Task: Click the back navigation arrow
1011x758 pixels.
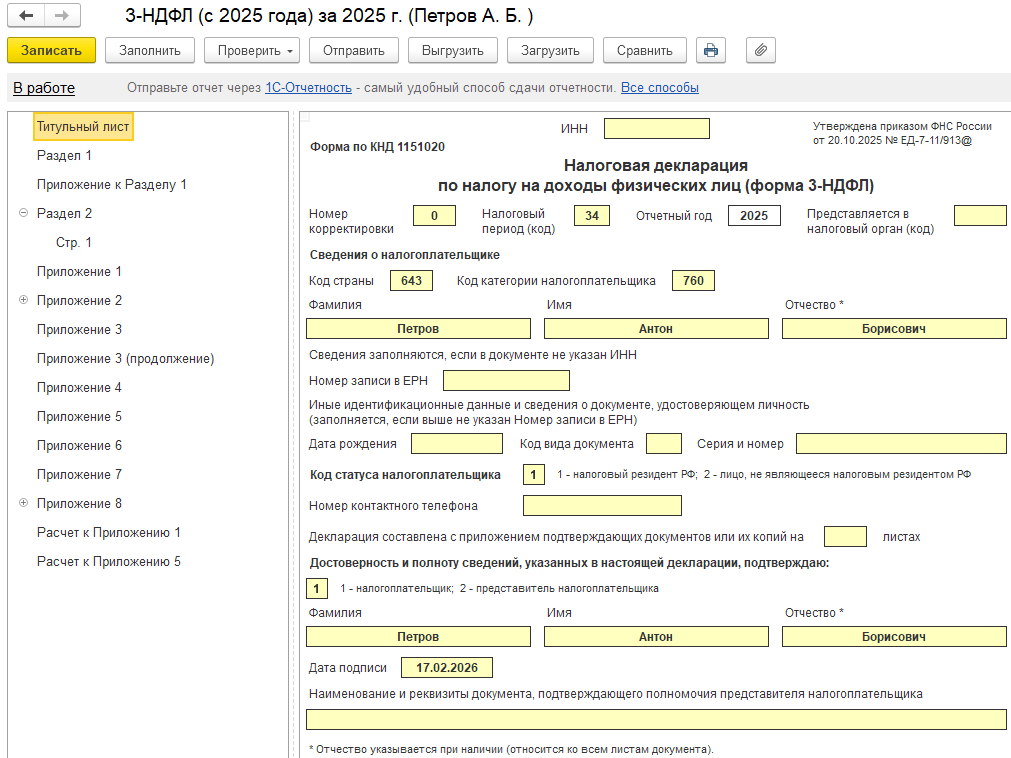Action: [26, 16]
